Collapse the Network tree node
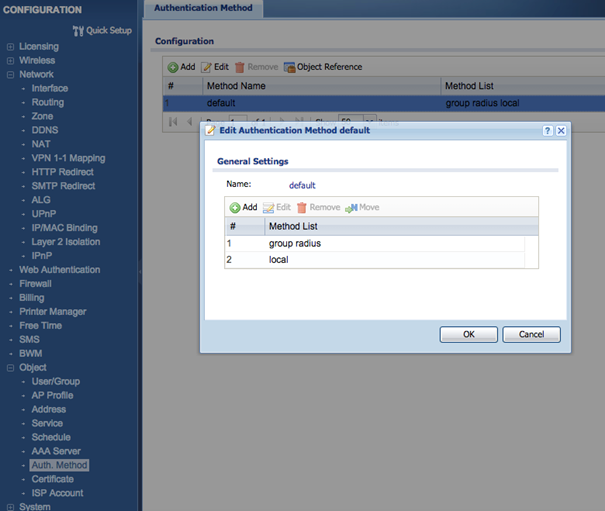Viewport: 605px width, 511px height. pos(10,75)
